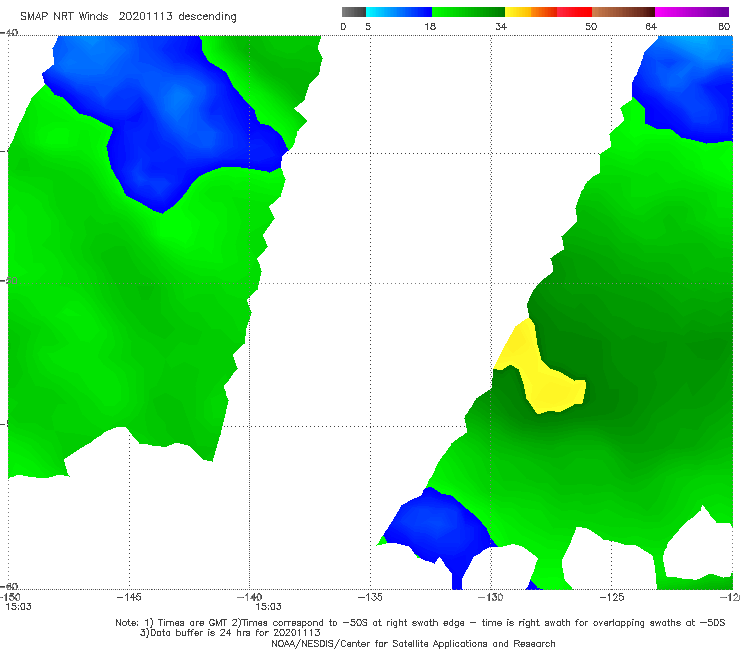Screen dimensions: 740x650
Task: Click the color bar label "50"
Action: pos(591,27)
